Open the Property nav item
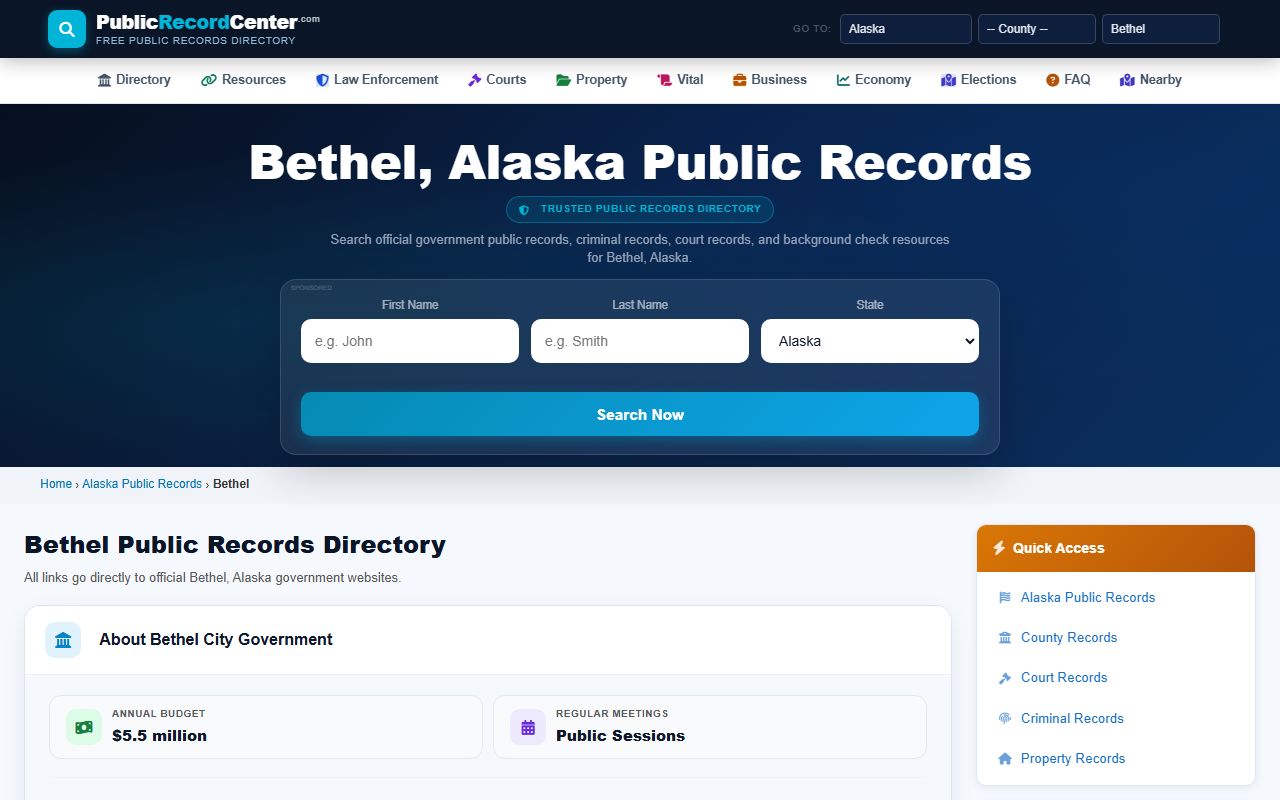The height and width of the screenshot is (800, 1280). [592, 80]
